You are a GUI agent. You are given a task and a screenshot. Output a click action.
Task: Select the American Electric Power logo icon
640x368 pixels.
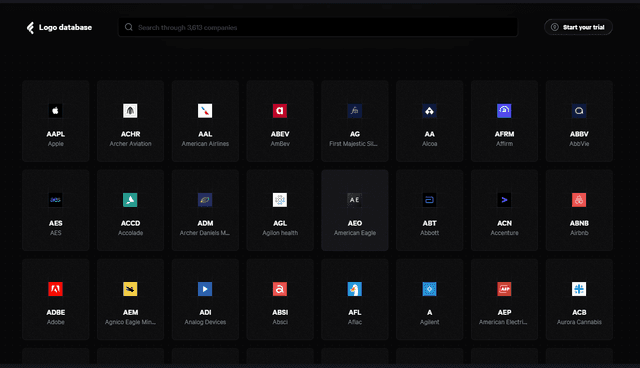pyautogui.click(x=504, y=289)
